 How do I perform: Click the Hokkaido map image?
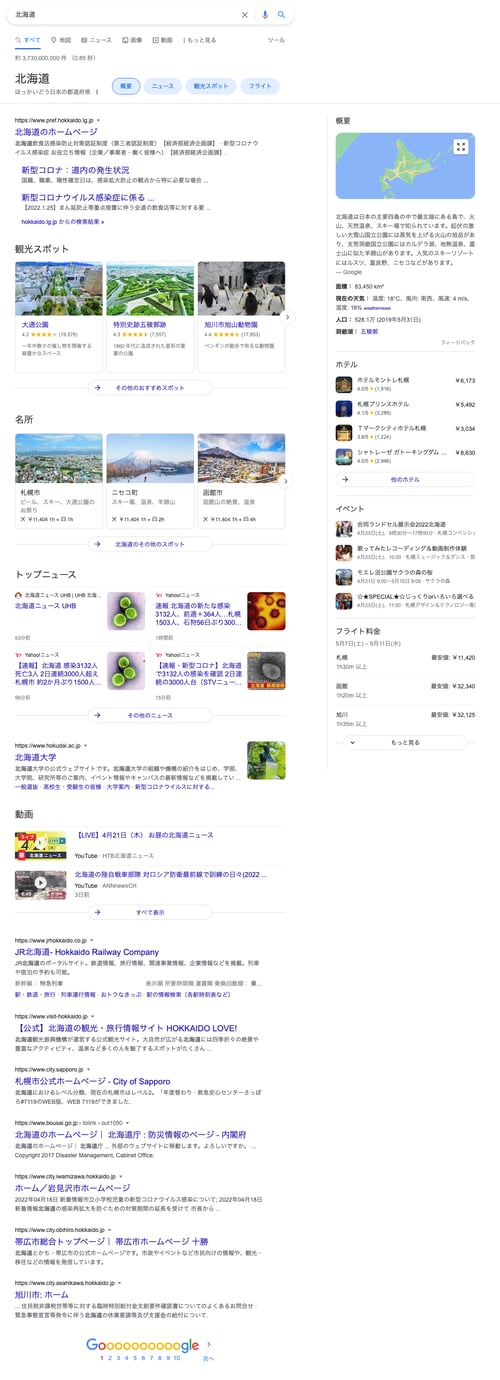pos(405,167)
